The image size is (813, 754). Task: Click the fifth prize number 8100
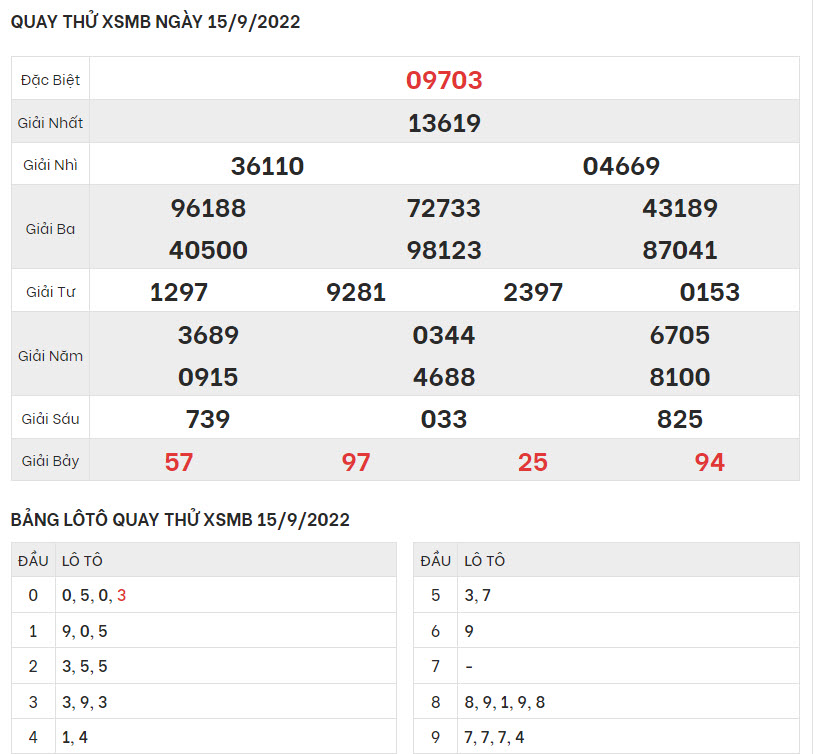(x=680, y=377)
